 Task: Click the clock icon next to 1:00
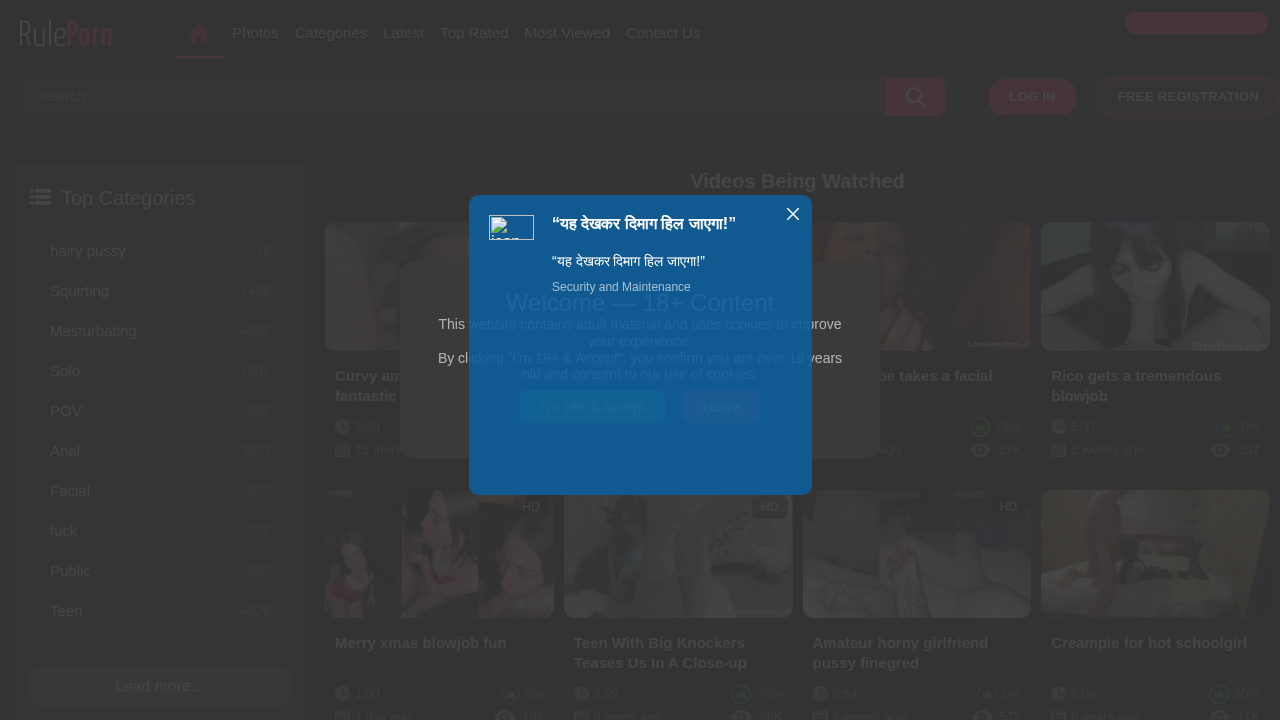(x=343, y=694)
